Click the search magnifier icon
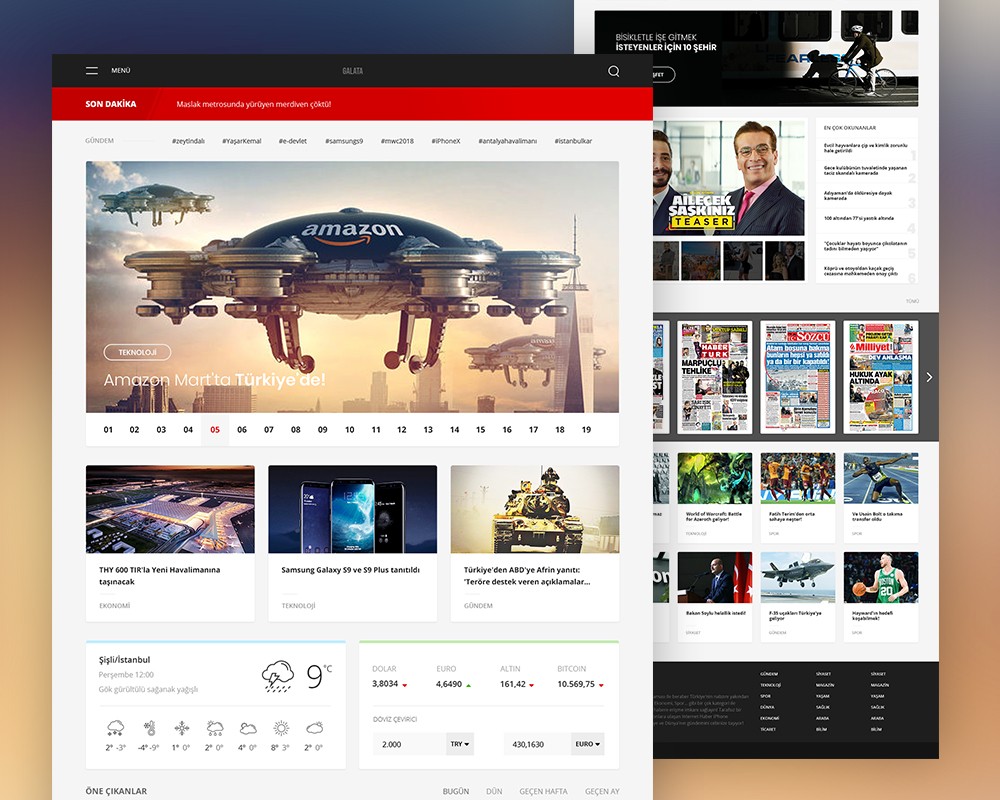The image size is (1000, 800). (x=614, y=71)
